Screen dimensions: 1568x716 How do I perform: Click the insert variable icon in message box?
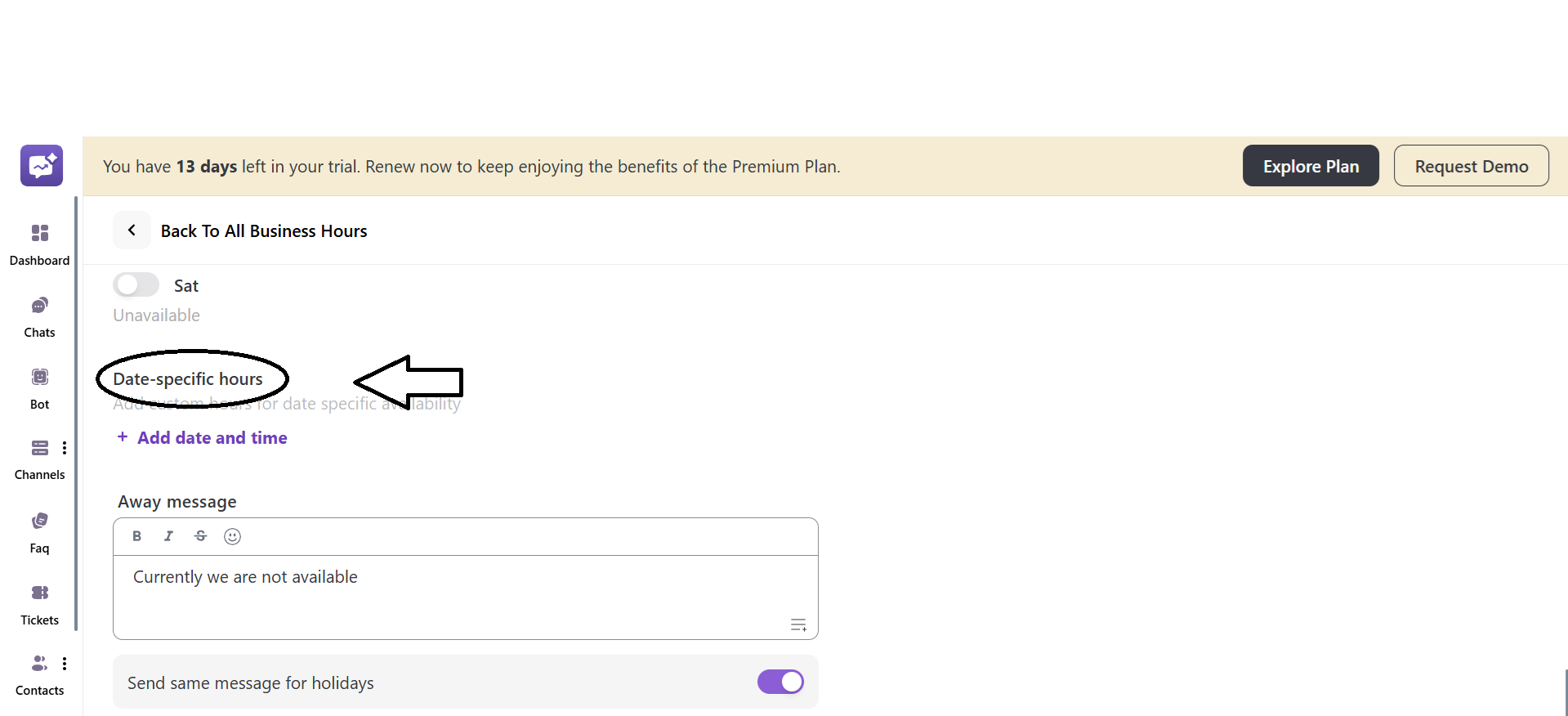798,625
